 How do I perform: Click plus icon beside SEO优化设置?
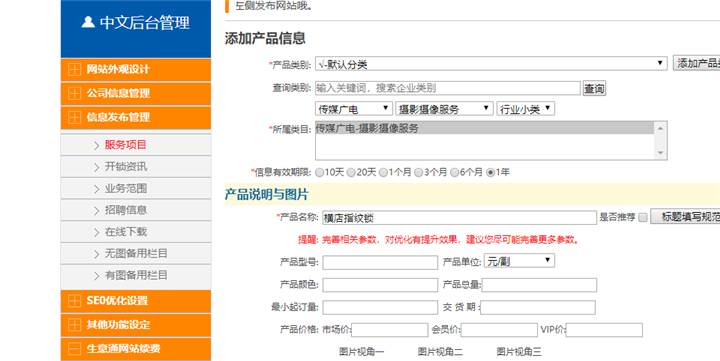74,301
